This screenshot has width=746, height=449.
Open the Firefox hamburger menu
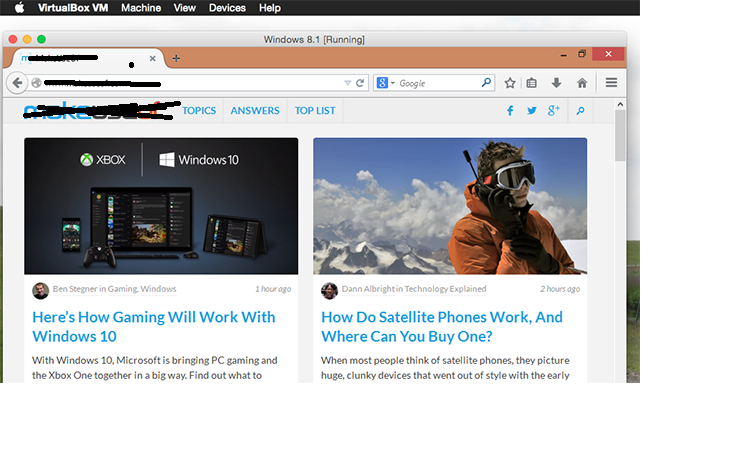(611, 83)
